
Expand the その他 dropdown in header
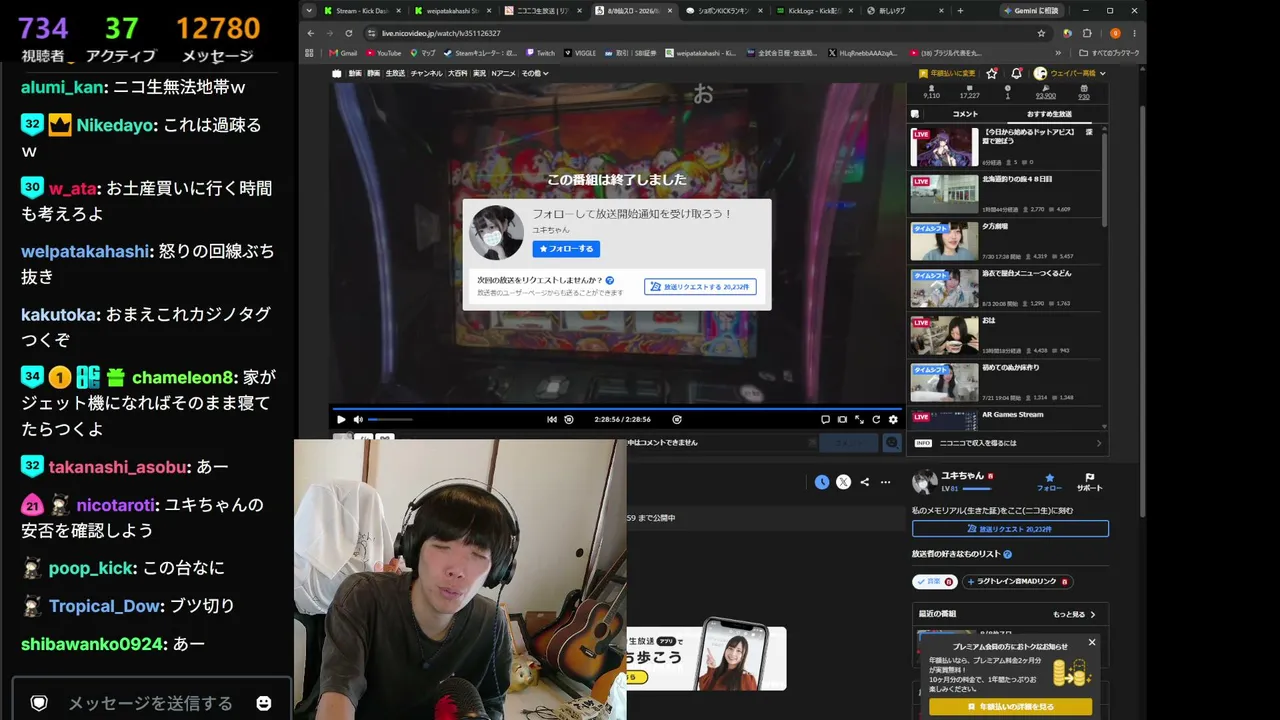click(x=534, y=73)
